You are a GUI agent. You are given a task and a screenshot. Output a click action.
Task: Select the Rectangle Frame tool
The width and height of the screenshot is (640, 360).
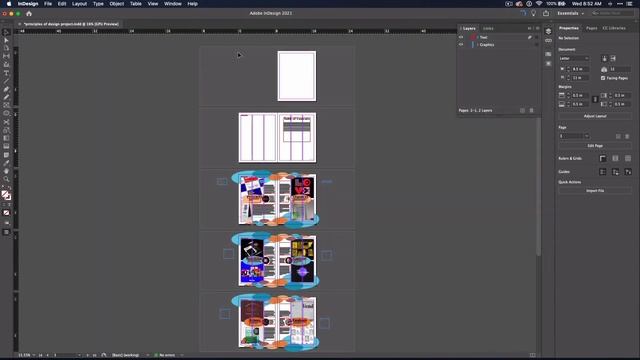click(x=6, y=105)
